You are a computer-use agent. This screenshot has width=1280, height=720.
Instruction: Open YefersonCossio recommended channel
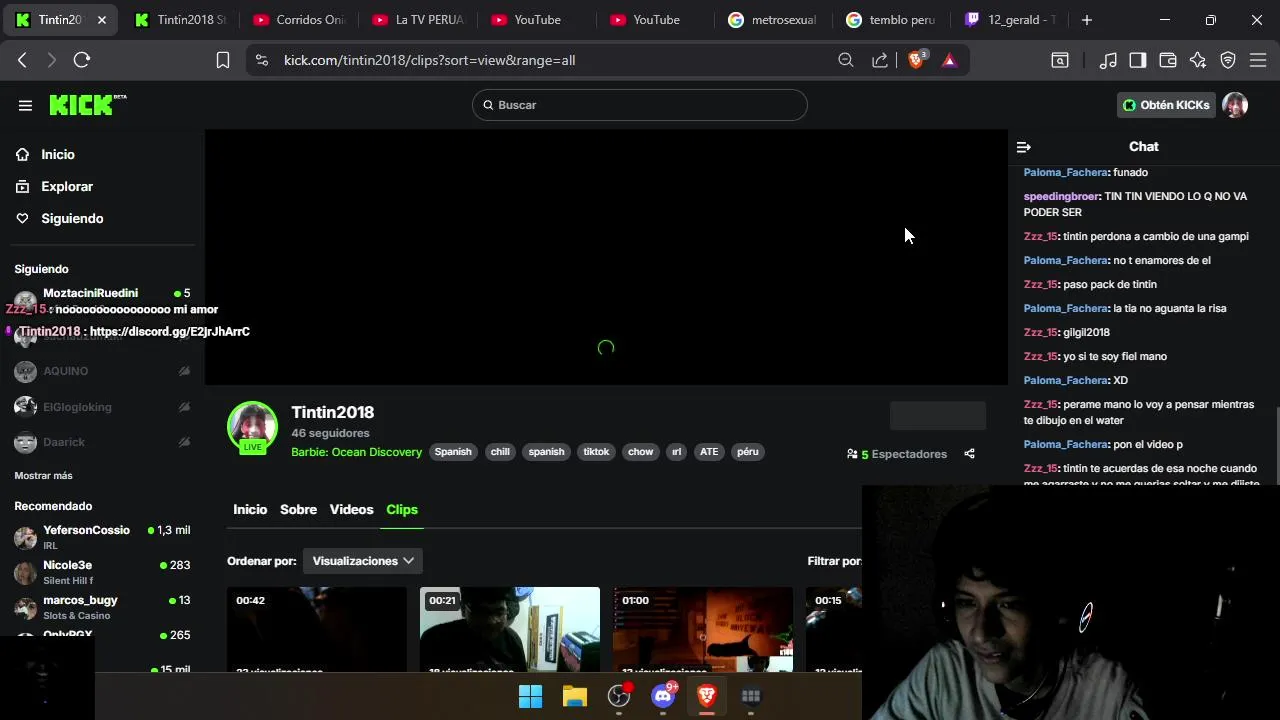(x=102, y=537)
